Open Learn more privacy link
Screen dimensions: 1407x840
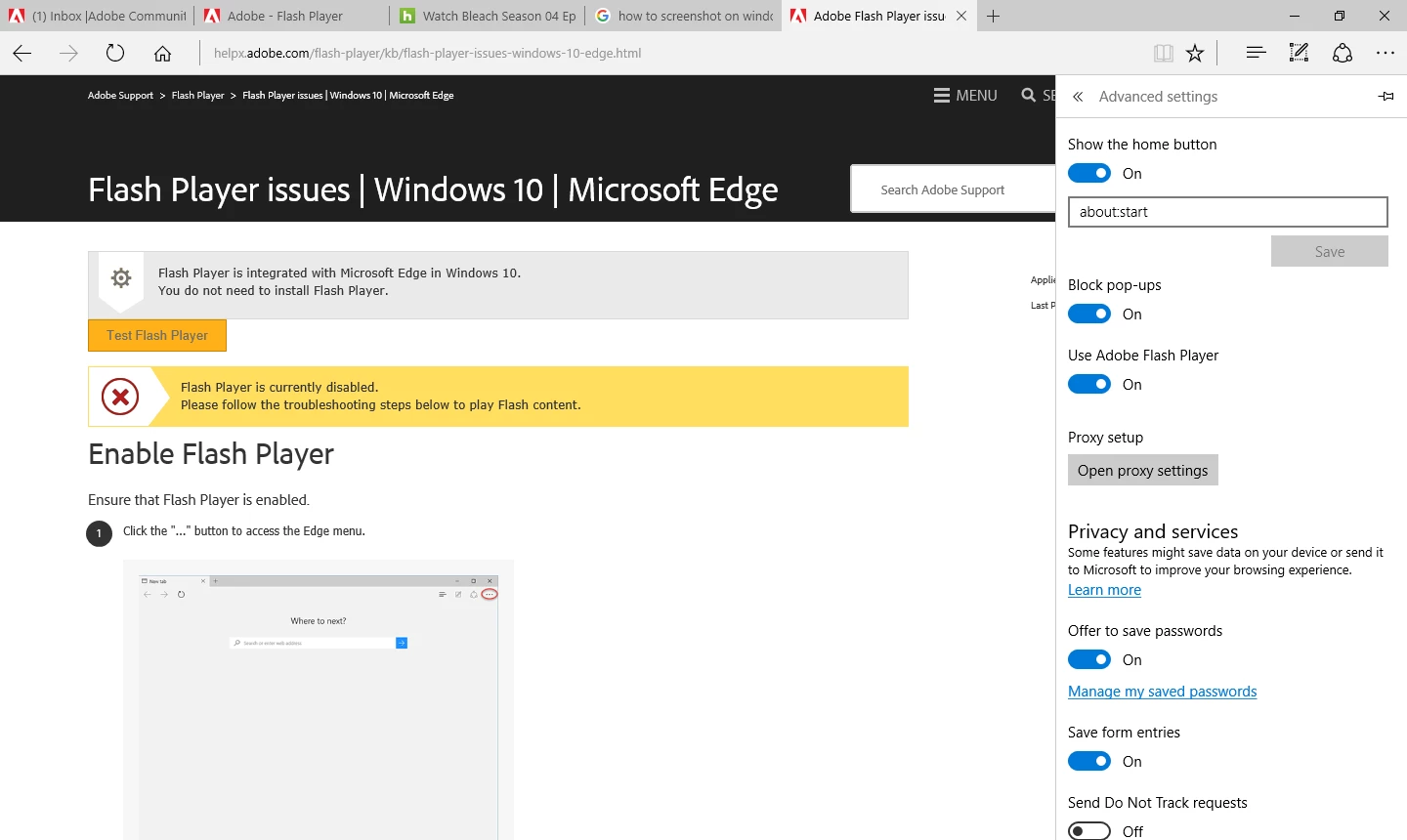click(x=1104, y=590)
